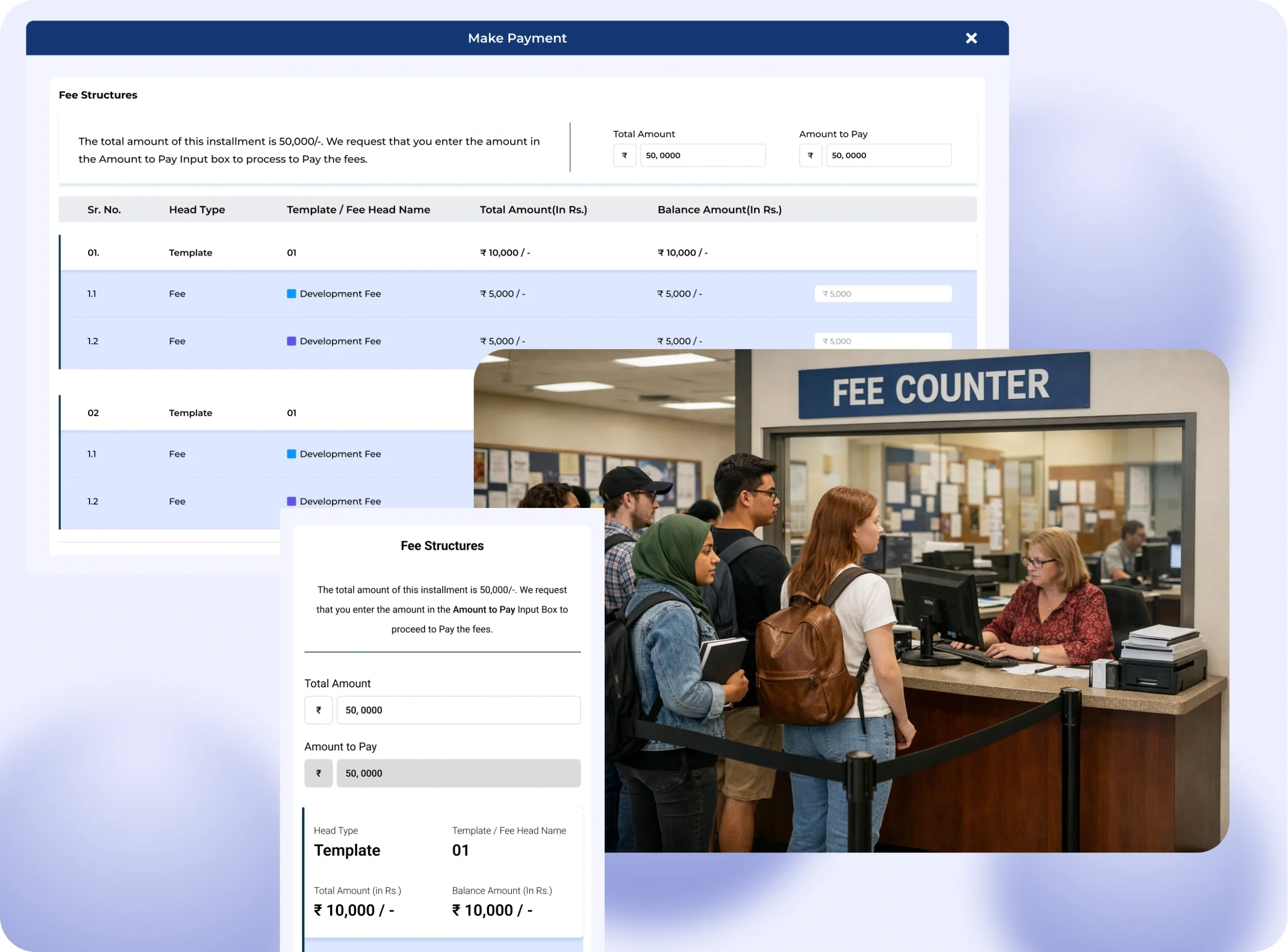Click mobile grey Amount to Pay field

click(x=458, y=773)
